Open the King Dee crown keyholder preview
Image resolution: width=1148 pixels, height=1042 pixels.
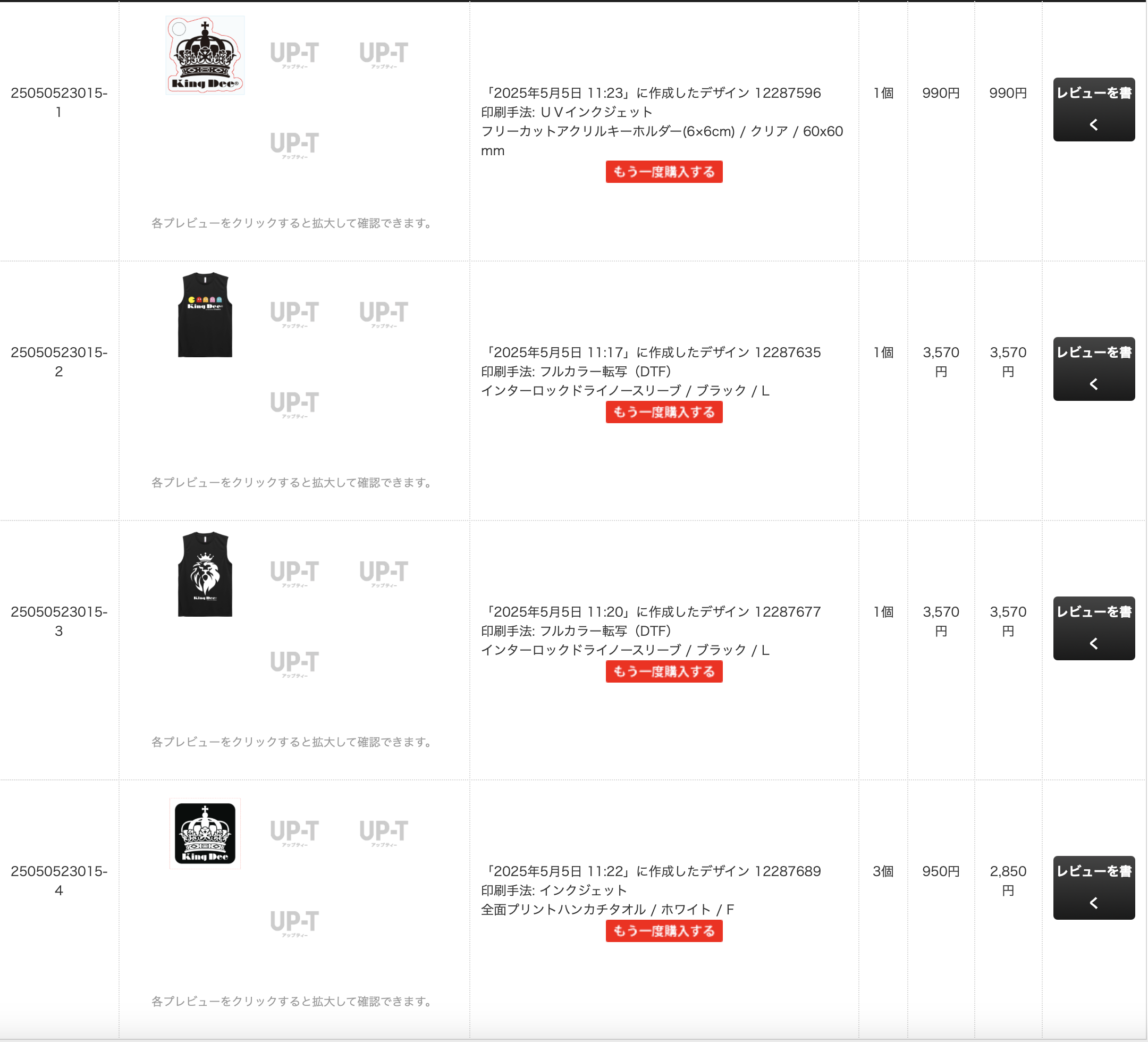click(205, 55)
